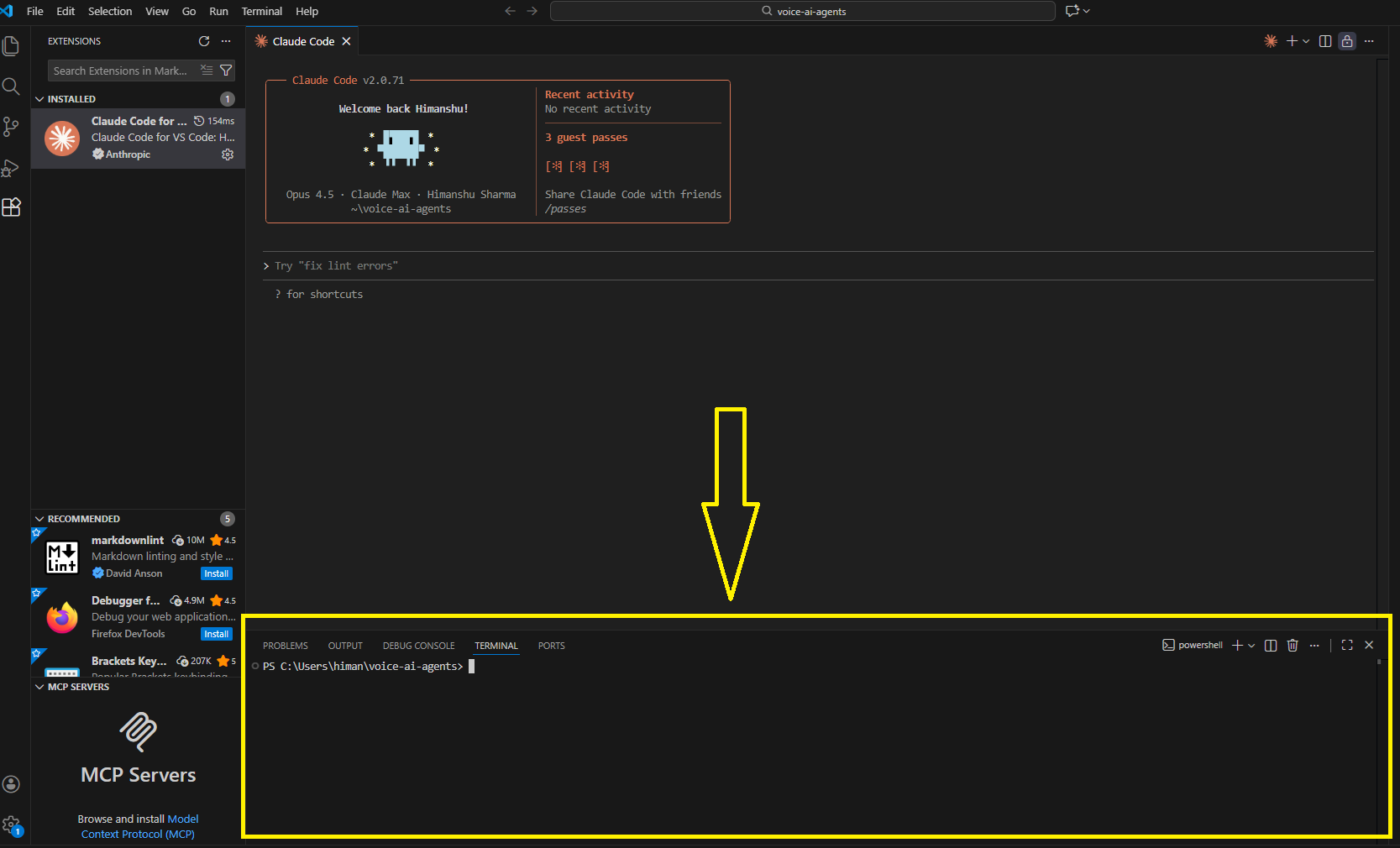Screen dimensions: 1400x848
Task: Install the Debugger for Firefox extension
Action: point(217,634)
